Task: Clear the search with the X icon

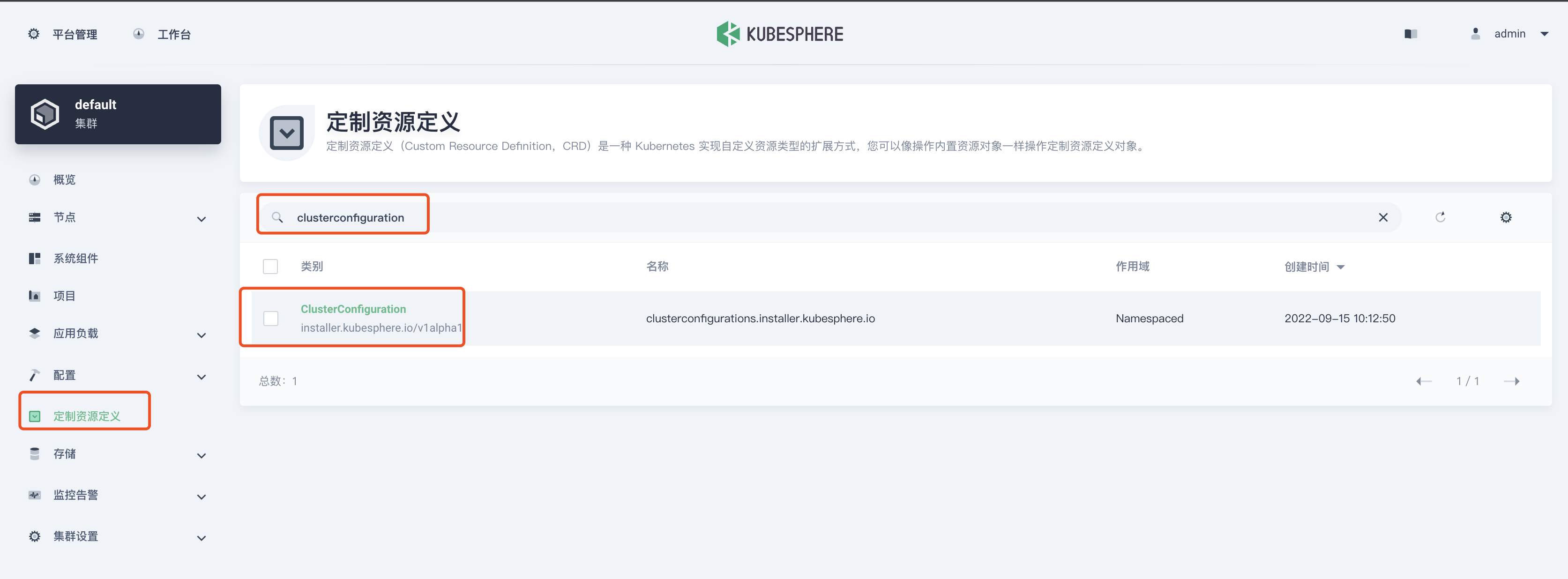Action: tap(1383, 217)
